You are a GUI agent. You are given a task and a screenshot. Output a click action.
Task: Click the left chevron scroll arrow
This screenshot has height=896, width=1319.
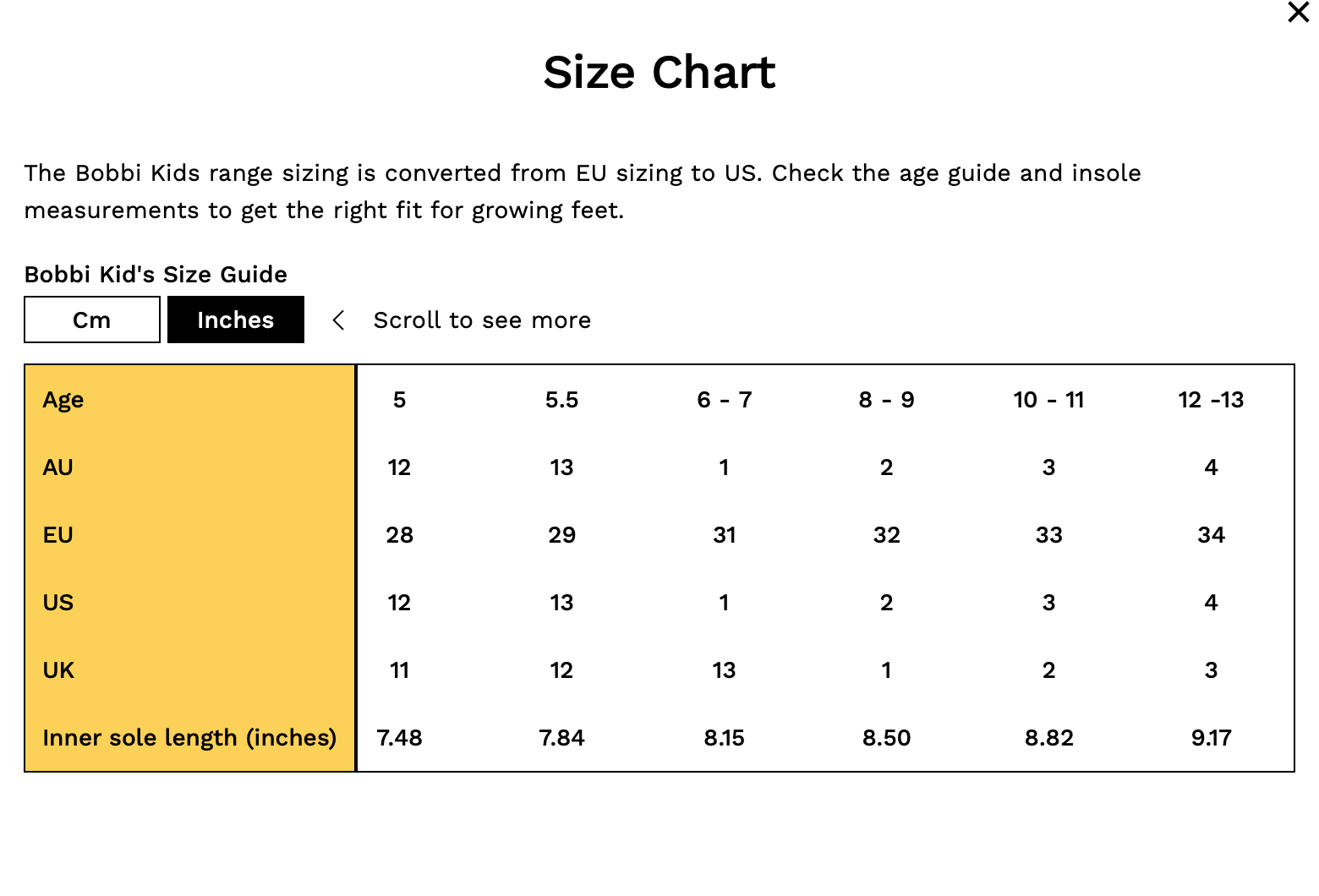(x=339, y=320)
